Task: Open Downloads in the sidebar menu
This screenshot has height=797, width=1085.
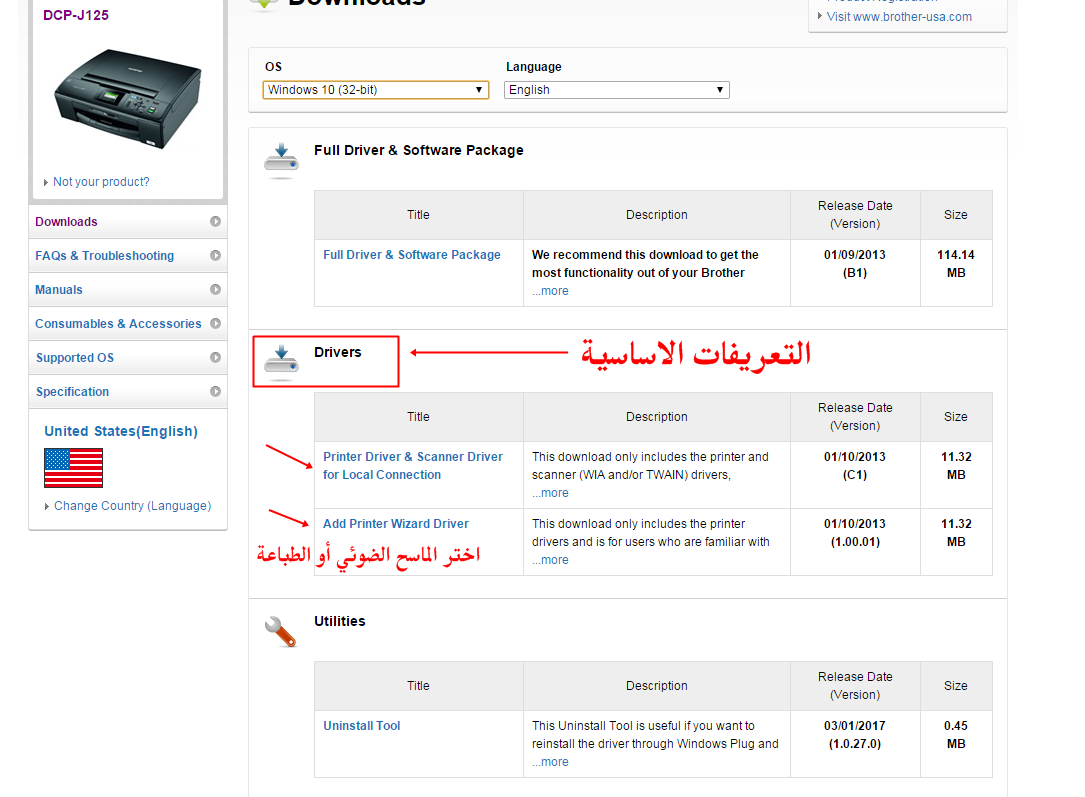Action: (x=128, y=221)
